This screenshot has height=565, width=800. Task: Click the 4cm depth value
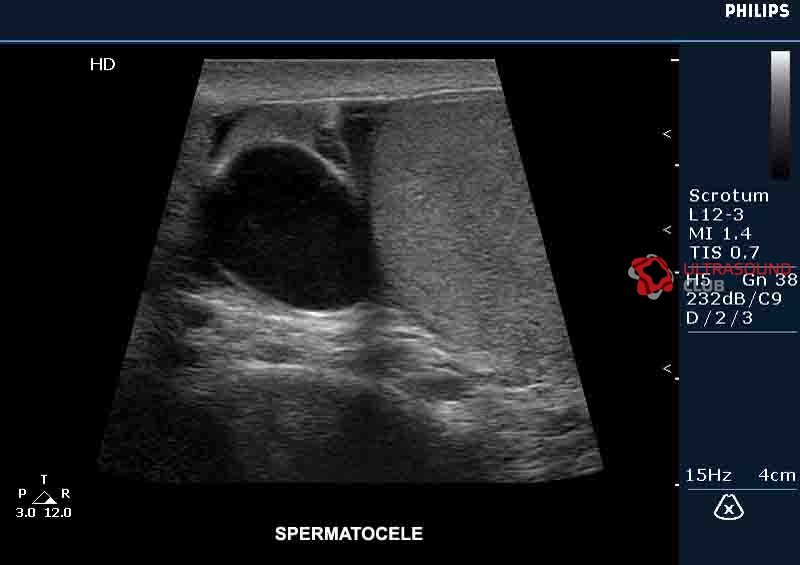[777, 475]
